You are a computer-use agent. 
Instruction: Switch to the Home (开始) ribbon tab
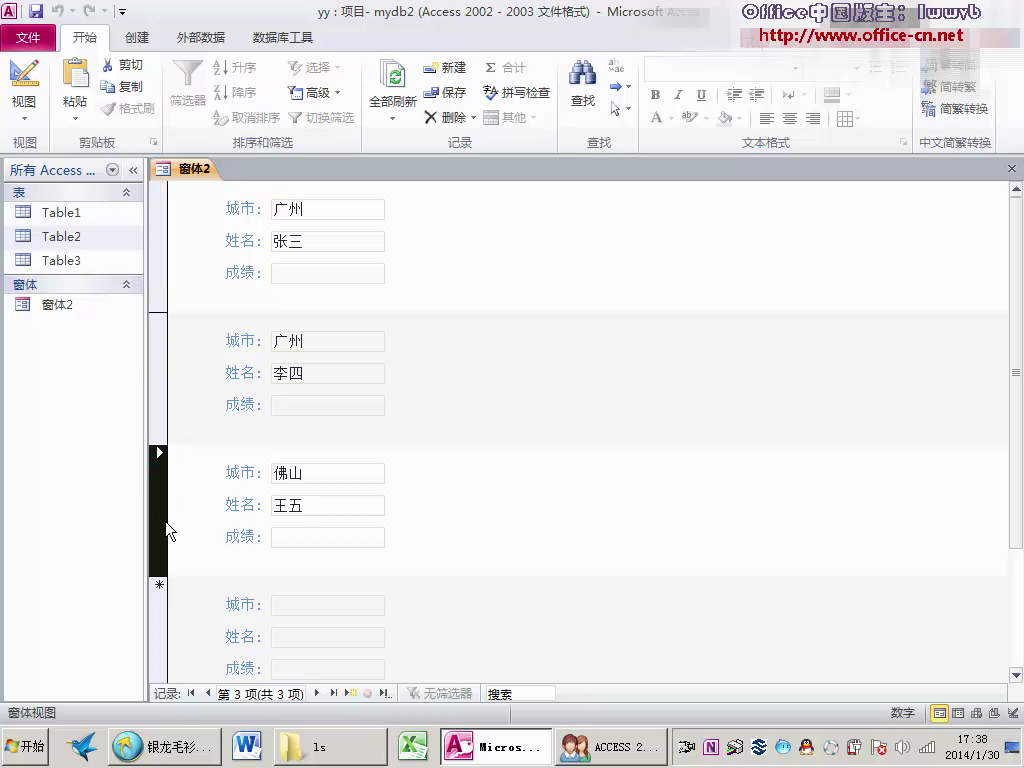click(84, 38)
